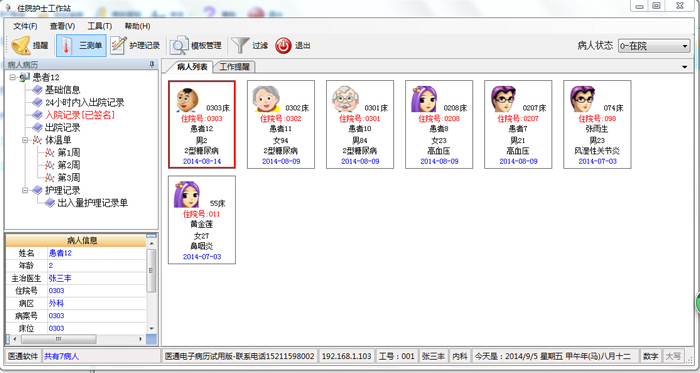Click the 出入量护理记录单 book icon
This screenshot has width=700, height=373.
[x=50, y=203]
